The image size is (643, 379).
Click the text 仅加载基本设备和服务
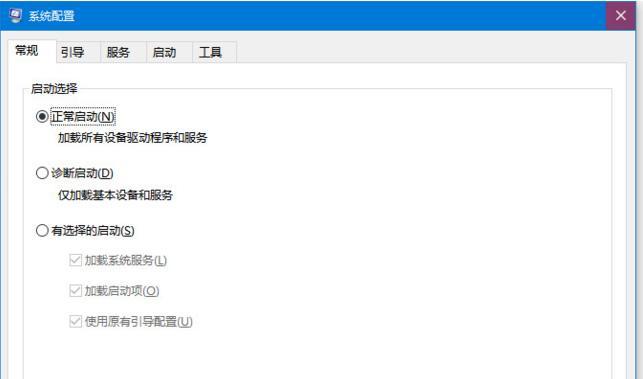(x=115, y=195)
